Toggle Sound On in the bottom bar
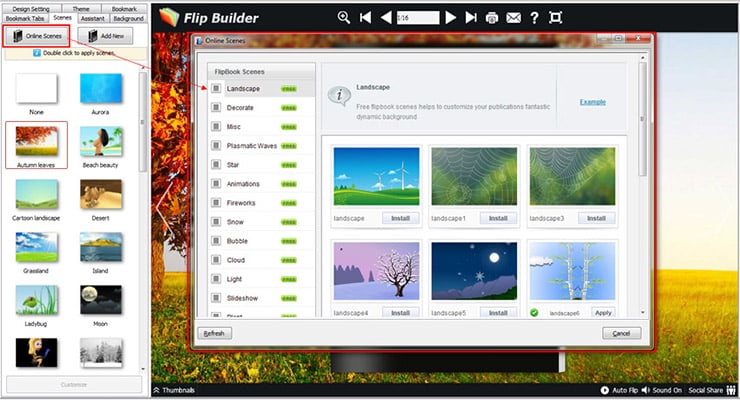 (665, 391)
